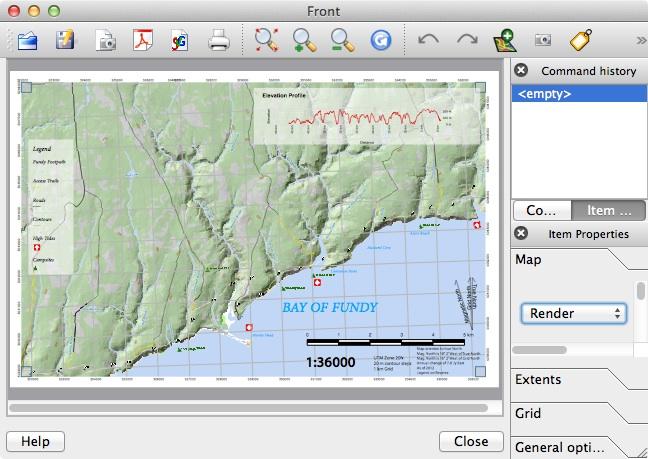Close the Command history panel

[521, 70]
